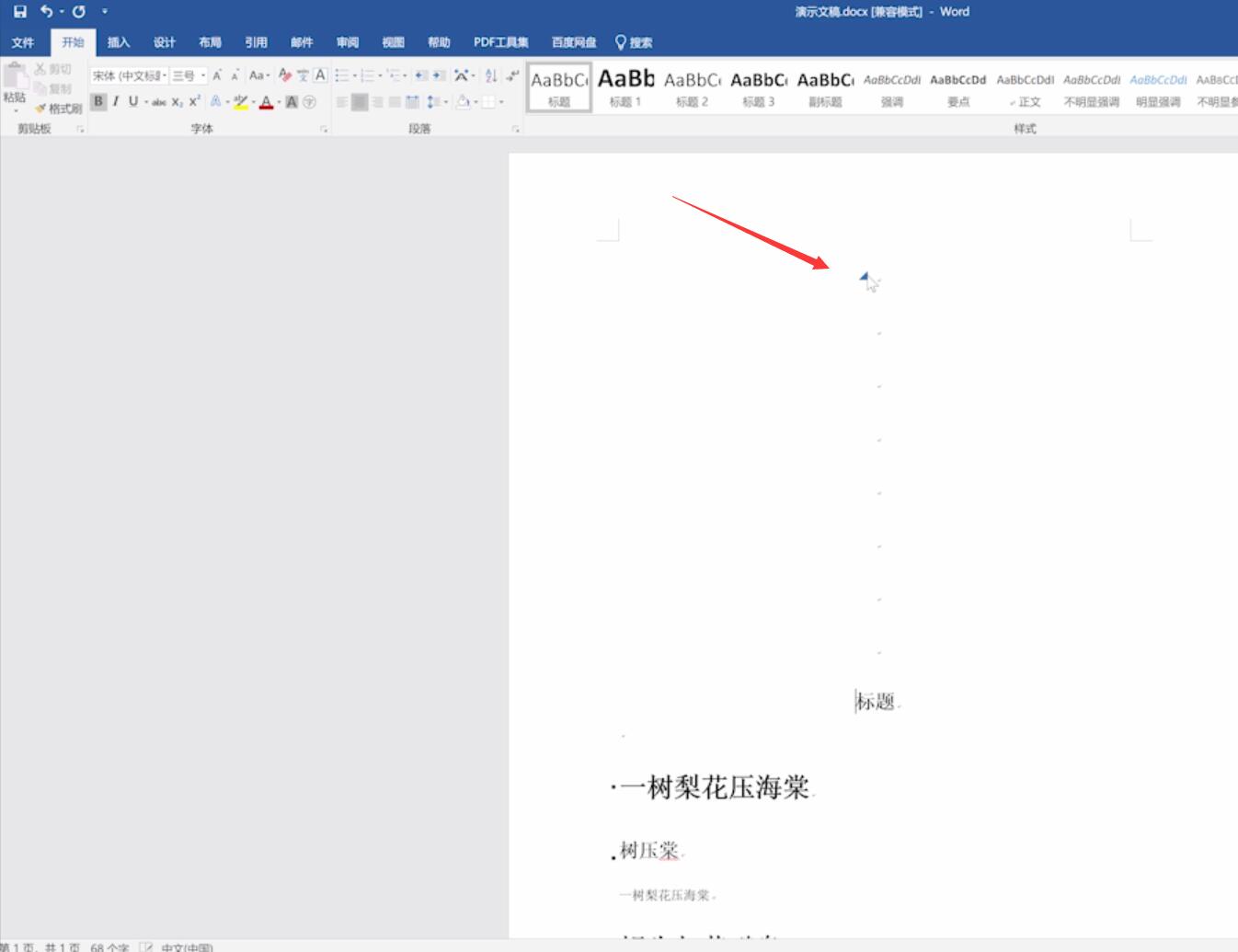
Task: Clear all formatting with eraser icon
Action: (285, 75)
